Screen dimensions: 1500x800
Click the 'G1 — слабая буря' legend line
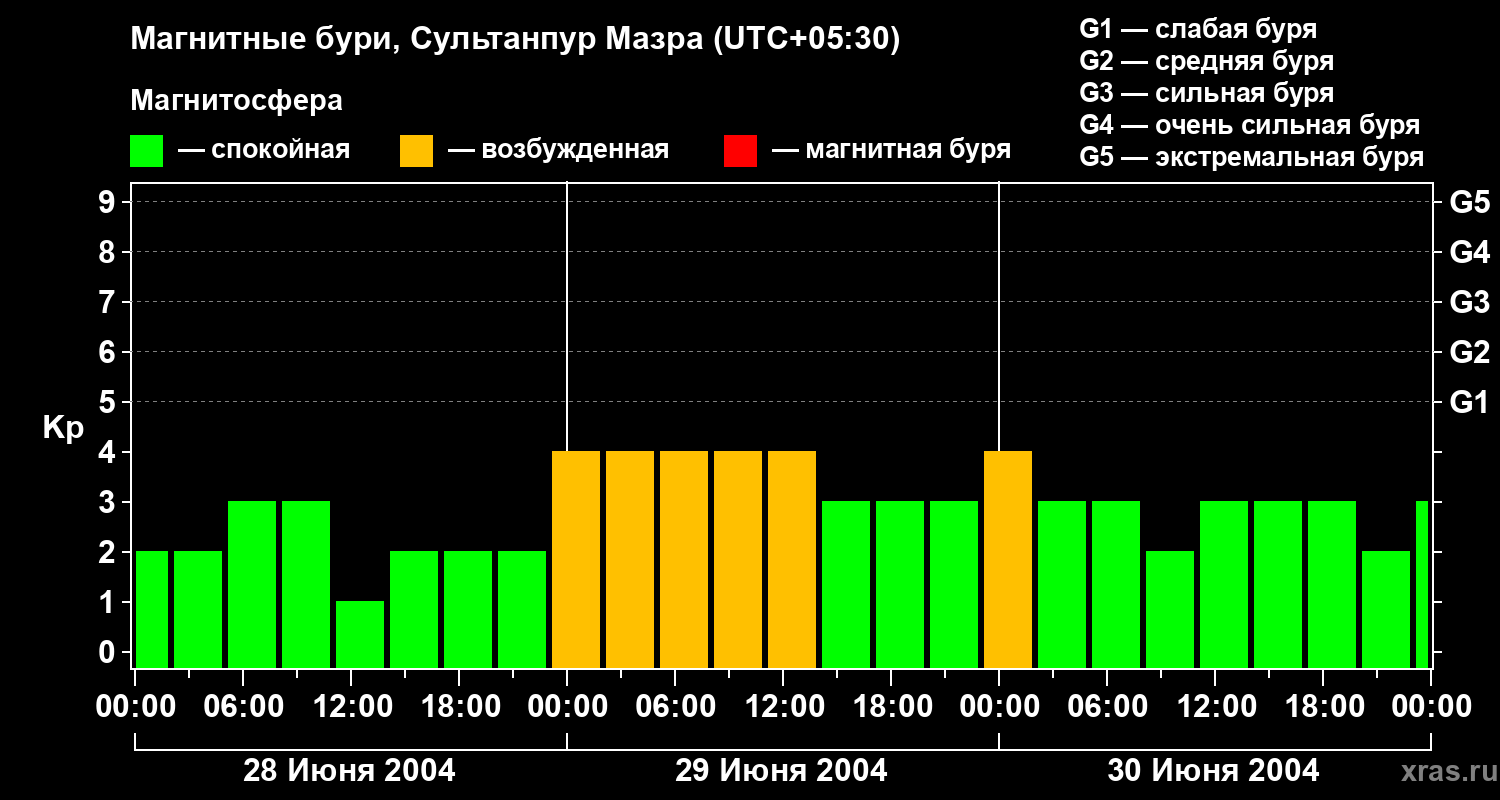(1198, 29)
